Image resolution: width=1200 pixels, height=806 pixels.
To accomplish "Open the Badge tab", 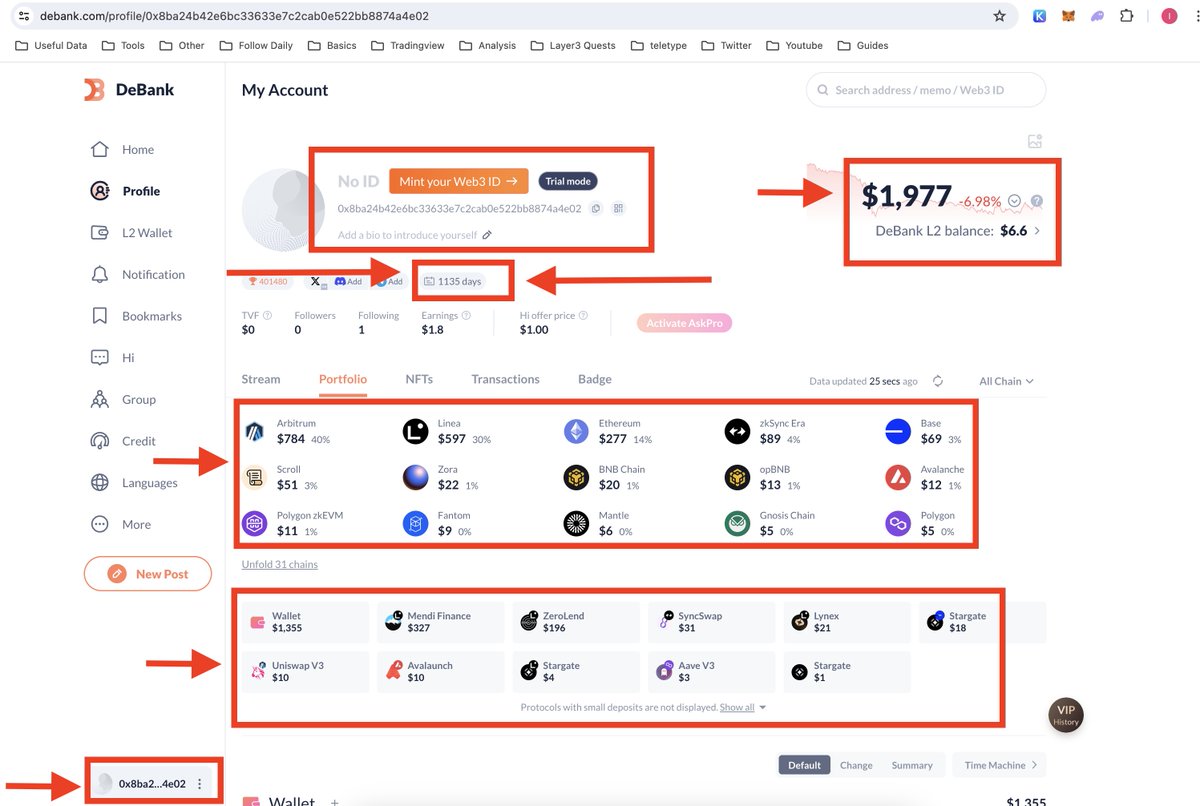I will tap(595, 379).
